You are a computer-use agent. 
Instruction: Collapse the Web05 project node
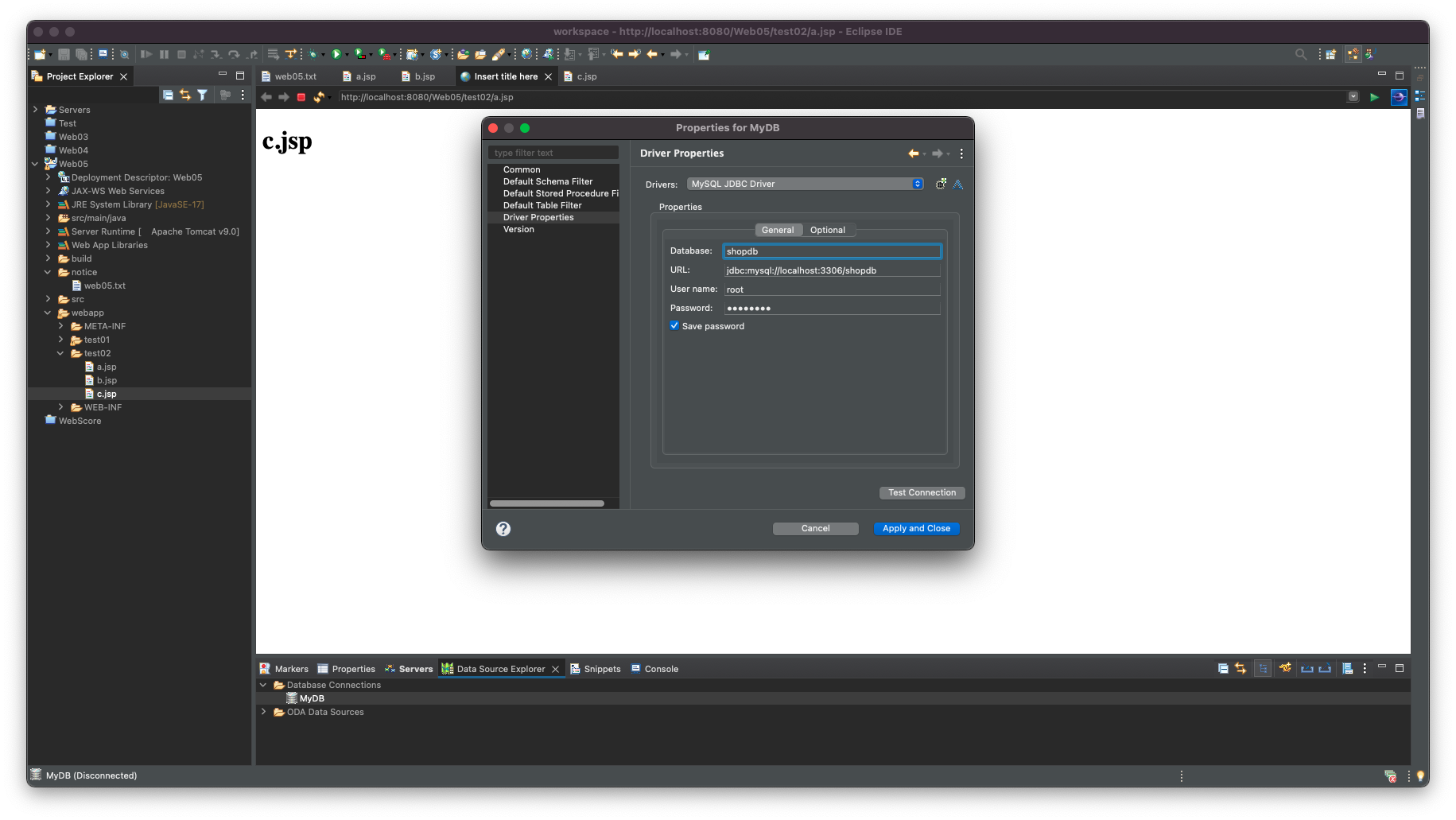pos(35,164)
